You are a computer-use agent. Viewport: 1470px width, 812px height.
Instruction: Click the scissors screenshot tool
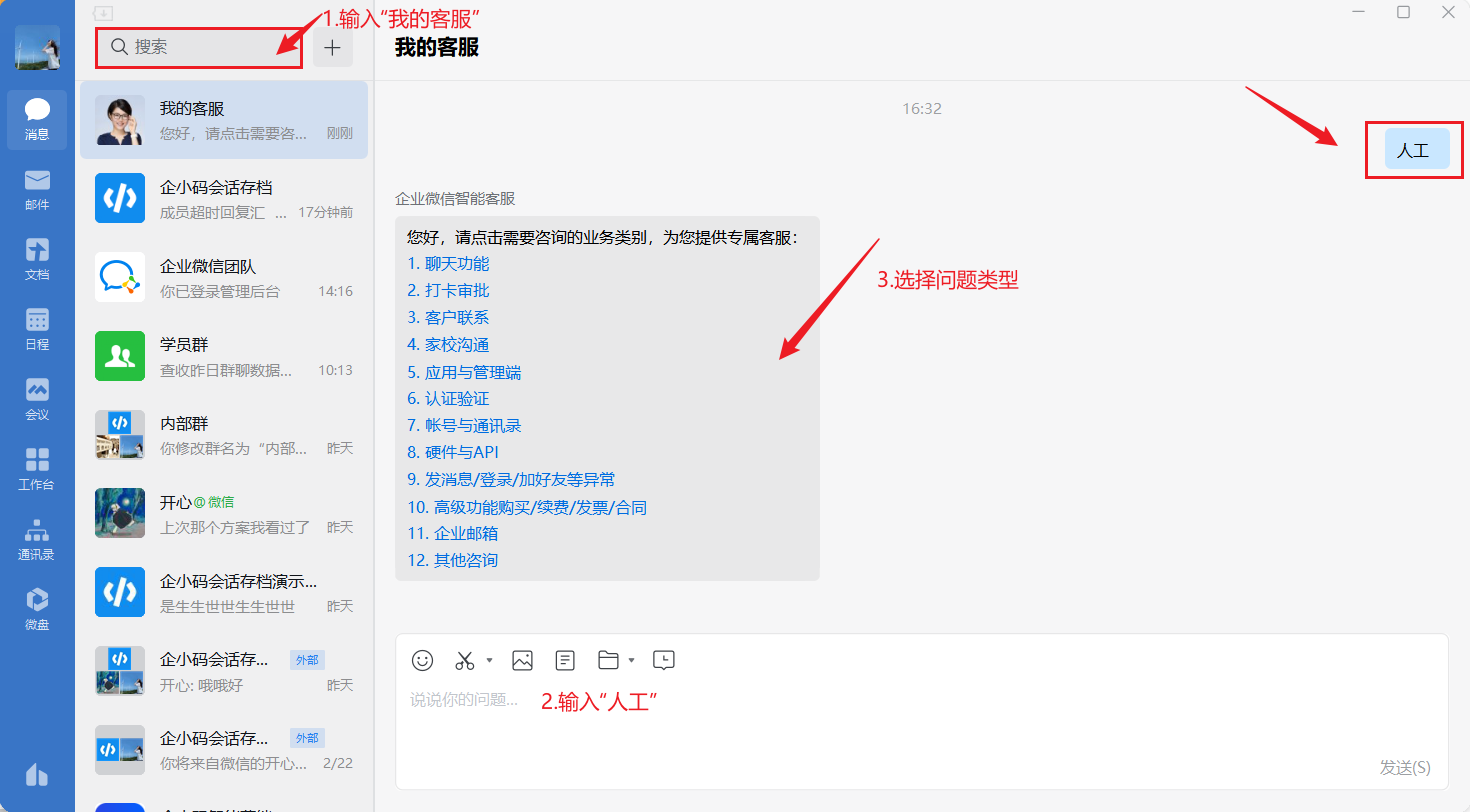click(465, 660)
